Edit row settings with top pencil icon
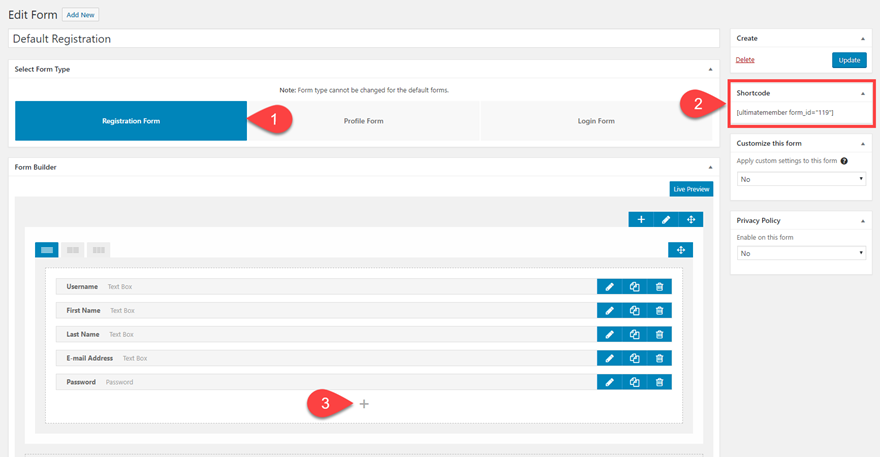This screenshot has width=880, height=457. pos(666,220)
